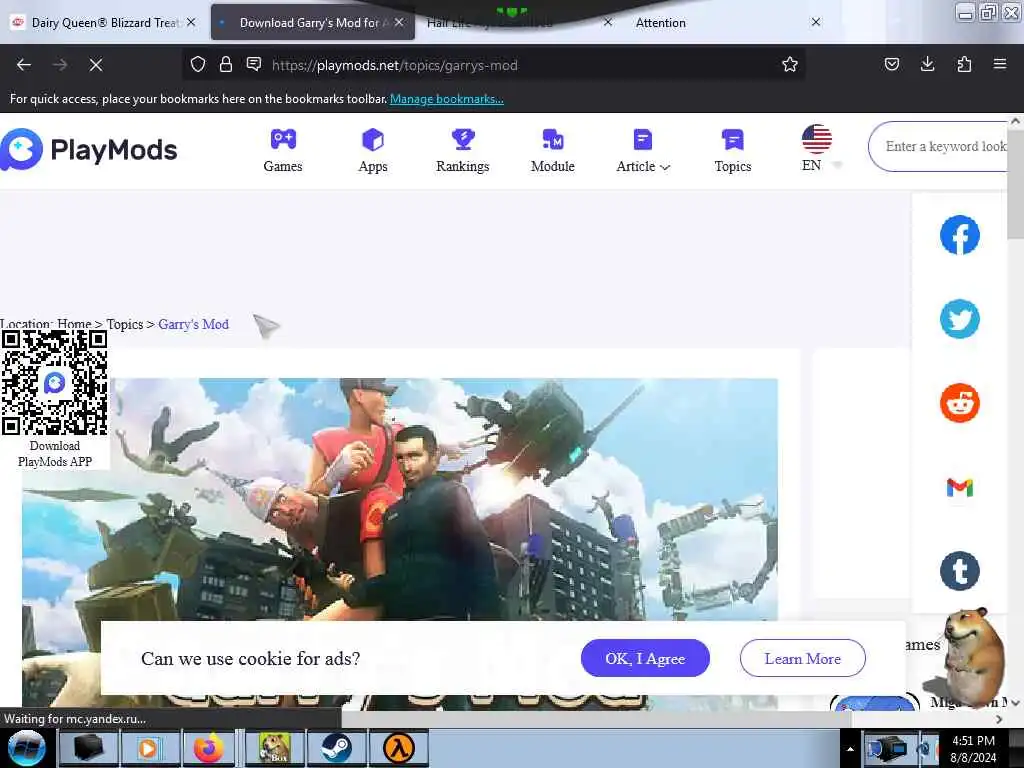Click the Home breadcrumb link
The width and height of the screenshot is (1024, 768).
pyautogui.click(x=74, y=325)
